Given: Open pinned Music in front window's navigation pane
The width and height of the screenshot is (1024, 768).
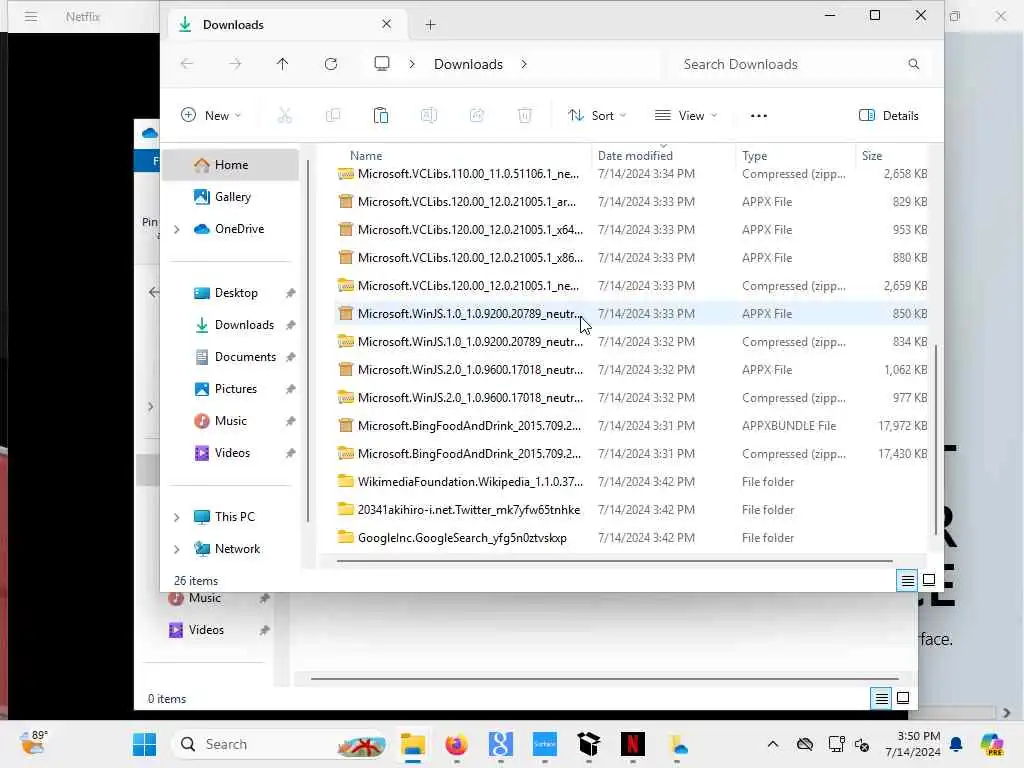Looking at the screenshot, I should pos(231,421).
